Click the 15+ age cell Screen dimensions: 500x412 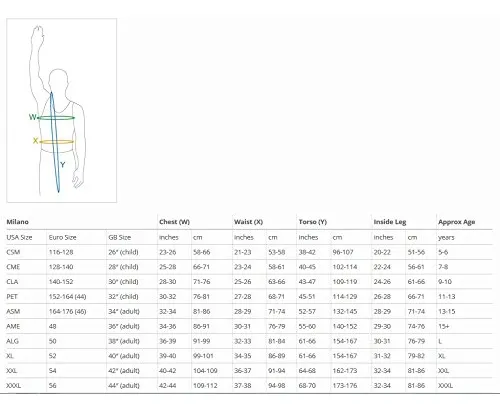coord(444,326)
